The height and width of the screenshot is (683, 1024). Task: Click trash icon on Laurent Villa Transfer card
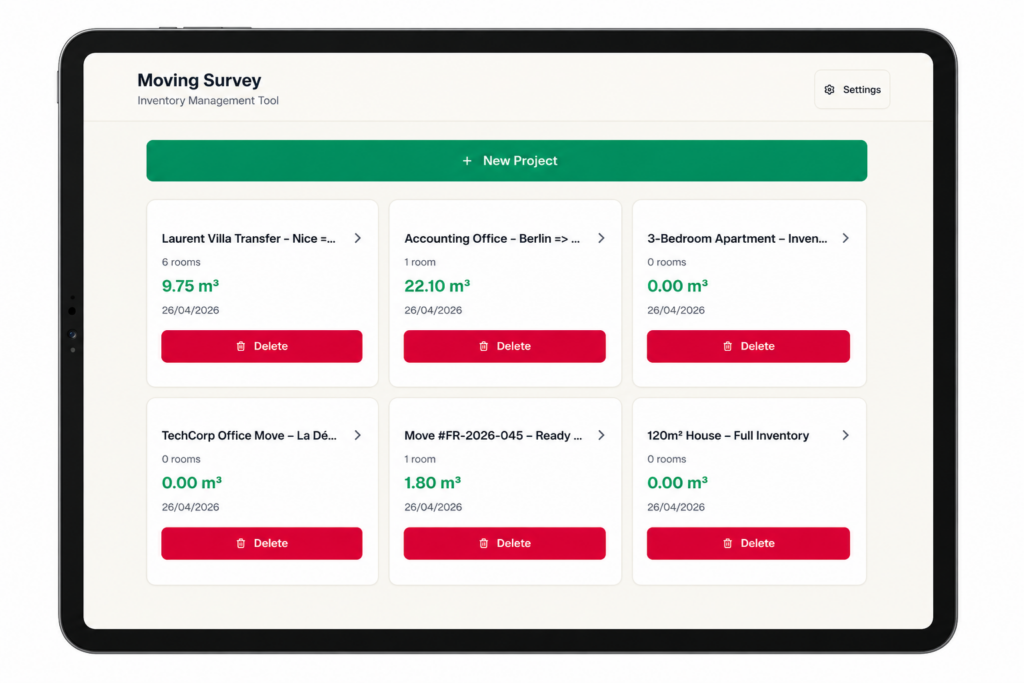(240, 347)
